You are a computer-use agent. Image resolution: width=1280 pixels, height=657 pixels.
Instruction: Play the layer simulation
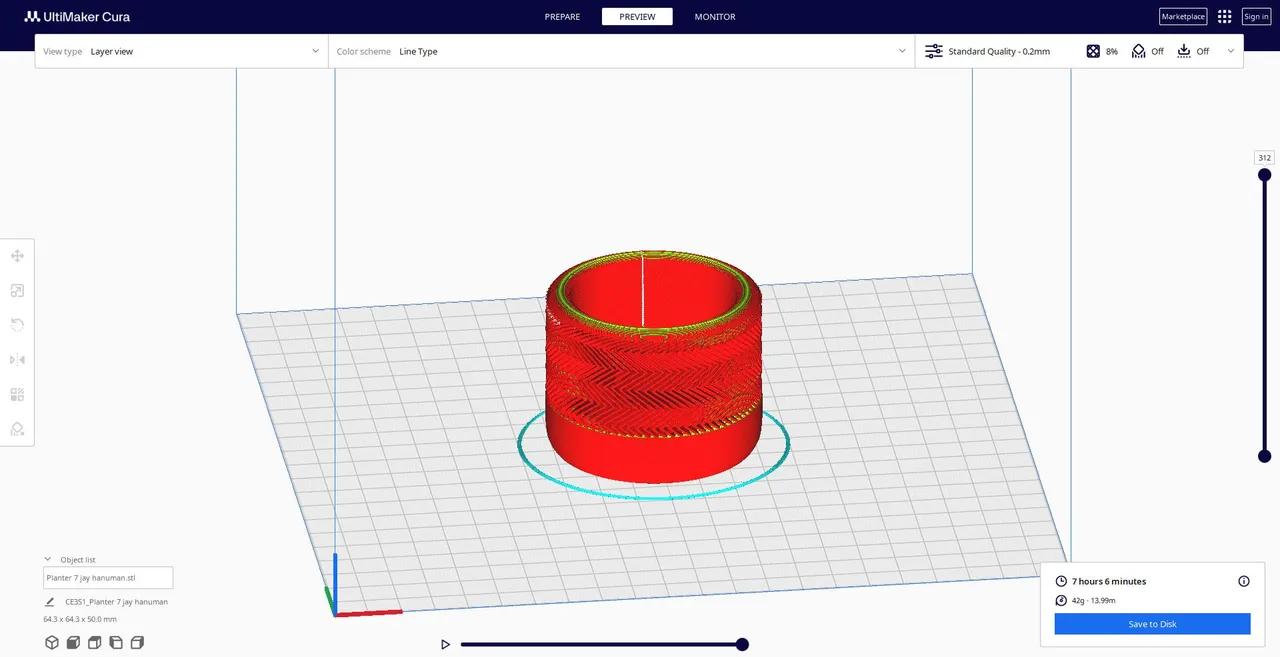446,645
